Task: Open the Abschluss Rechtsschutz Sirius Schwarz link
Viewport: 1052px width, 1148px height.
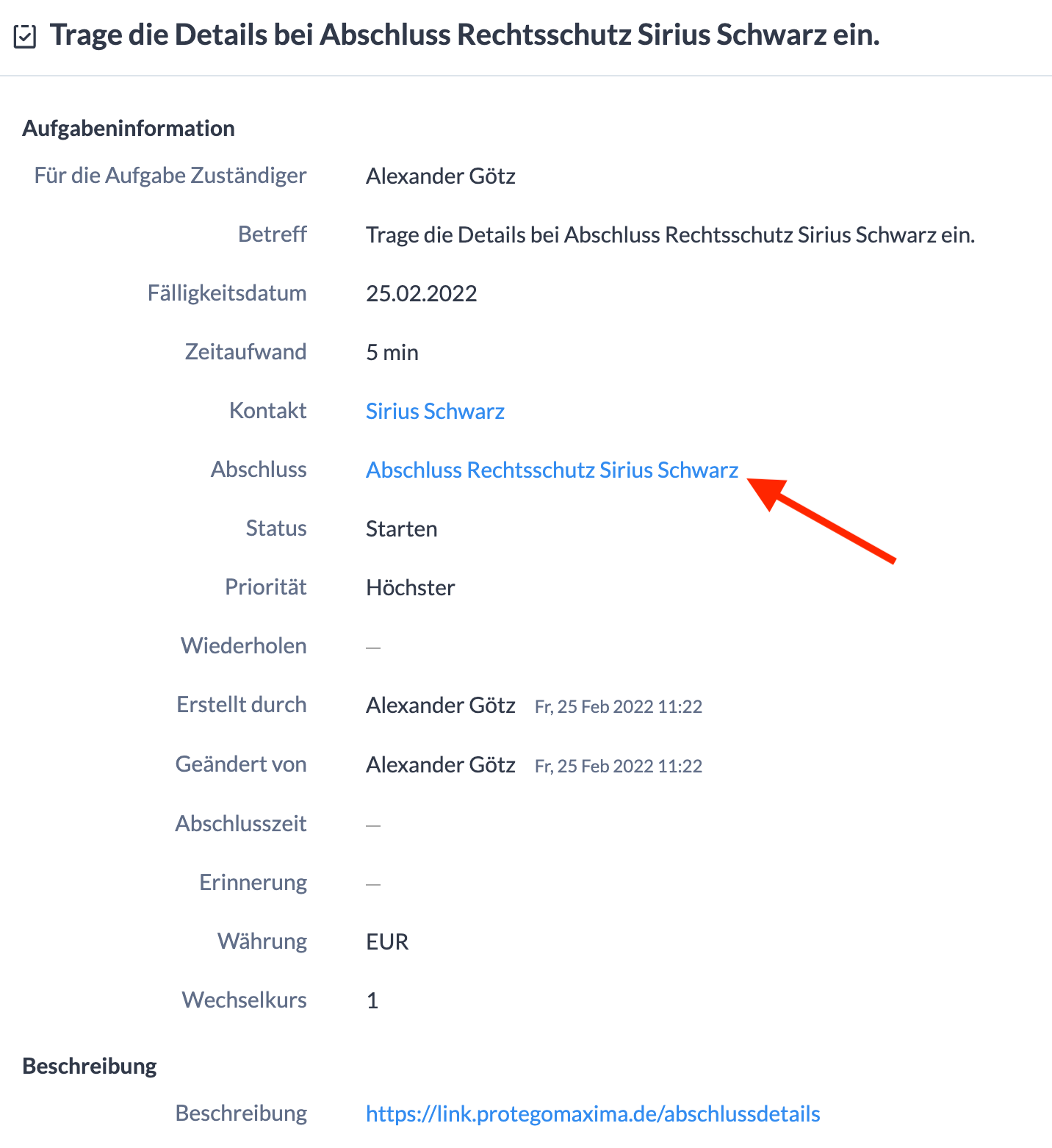Action: [x=552, y=470]
